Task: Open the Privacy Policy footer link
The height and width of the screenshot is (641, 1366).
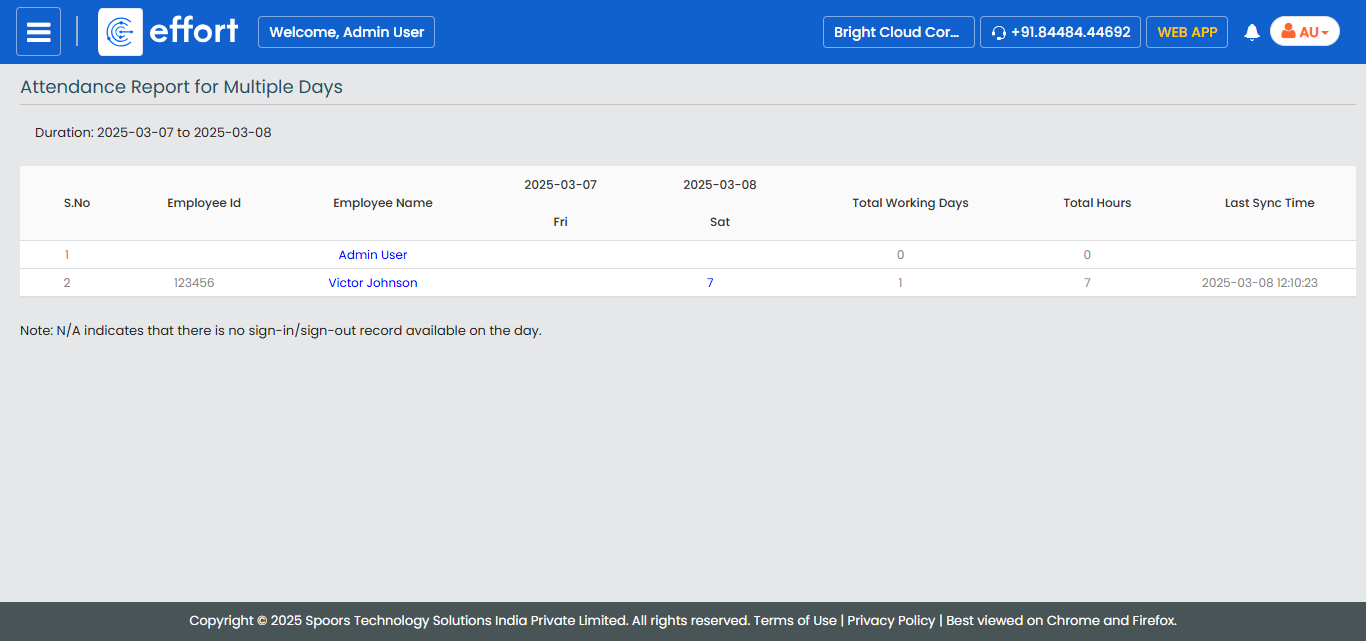Action: (891, 620)
